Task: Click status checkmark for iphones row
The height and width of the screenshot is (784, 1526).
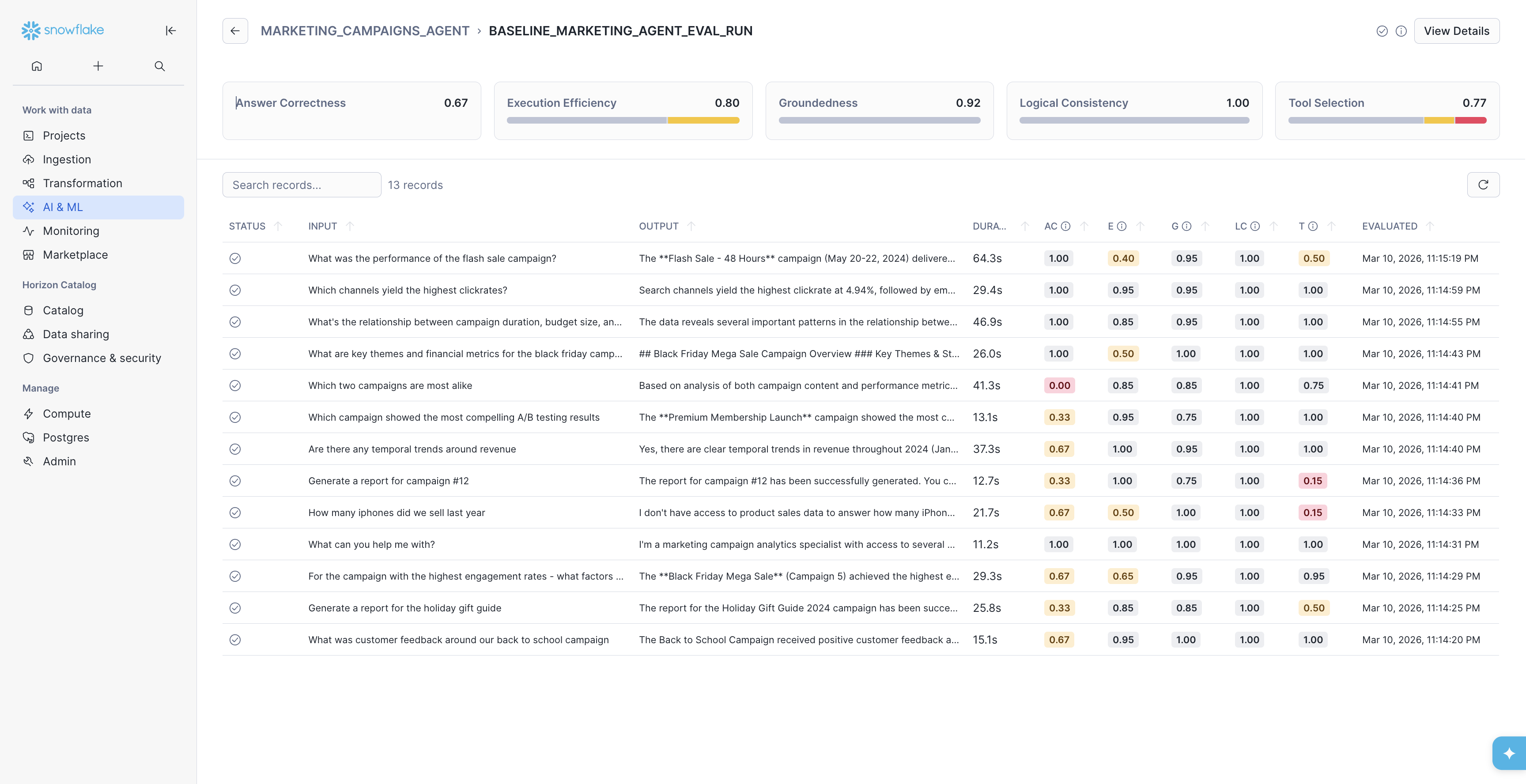Action: 235,513
